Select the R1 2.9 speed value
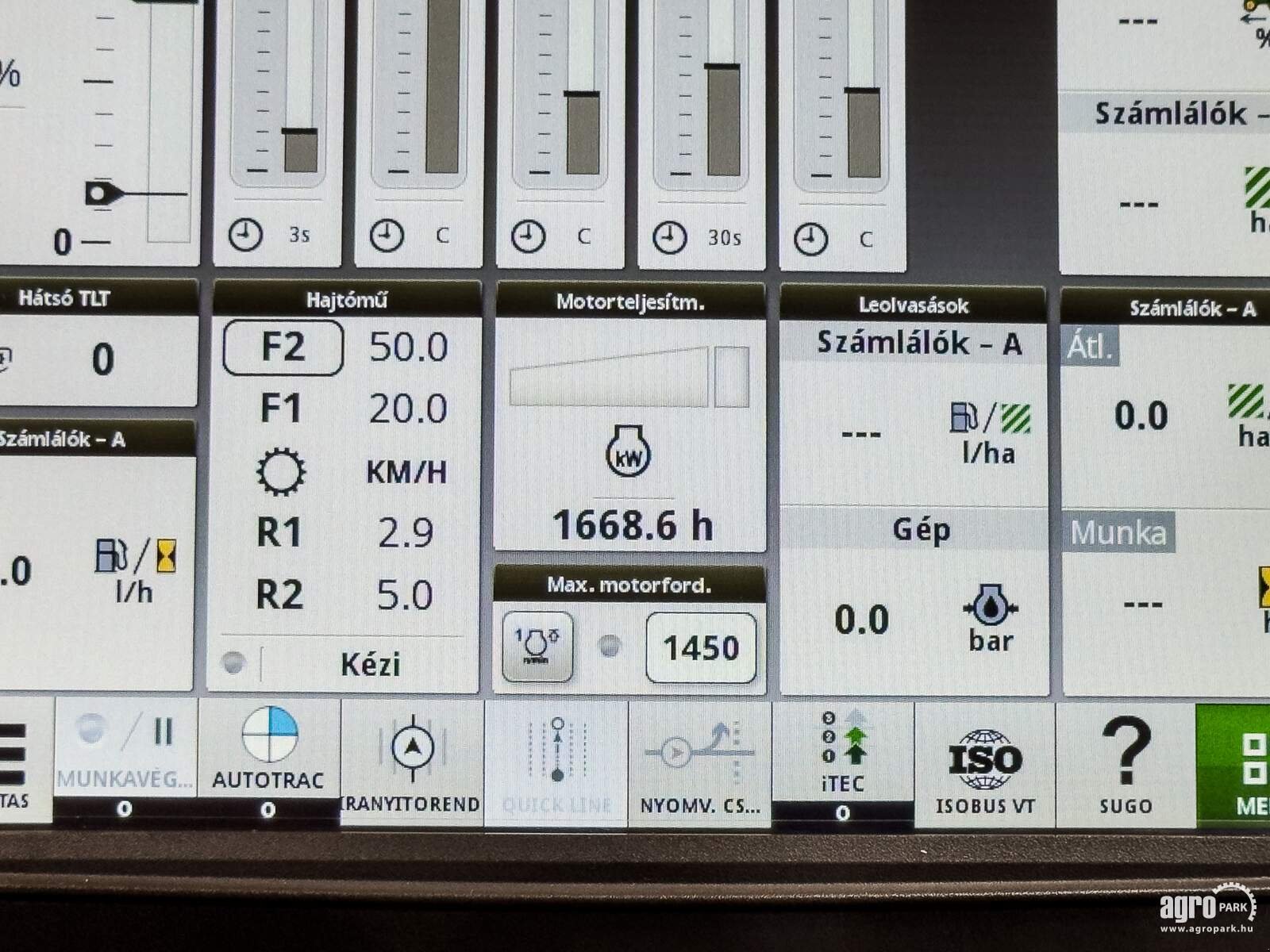This screenshot has height=952, width=1270. (x=406, y=533)
